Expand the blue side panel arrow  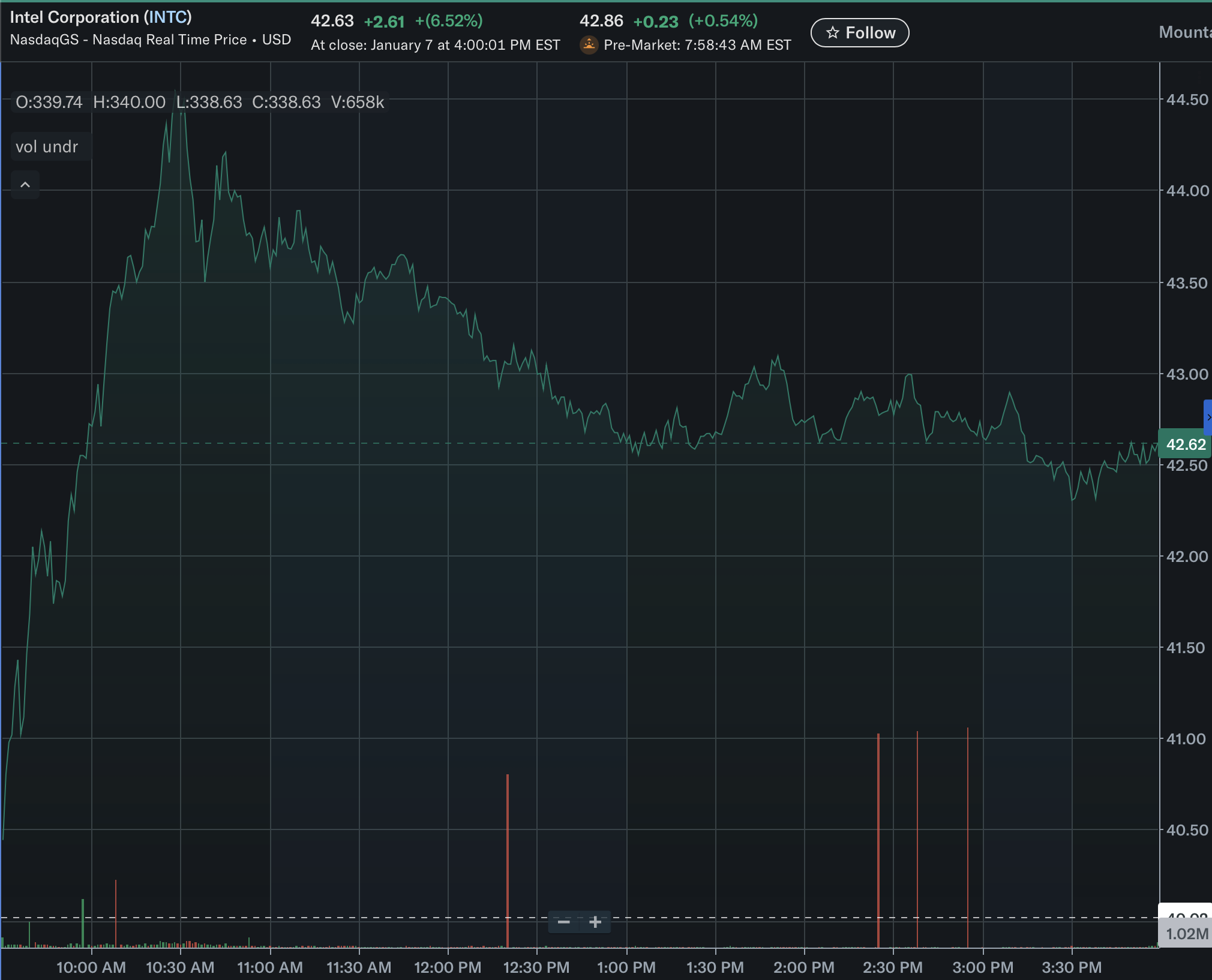click(1208, 417)
